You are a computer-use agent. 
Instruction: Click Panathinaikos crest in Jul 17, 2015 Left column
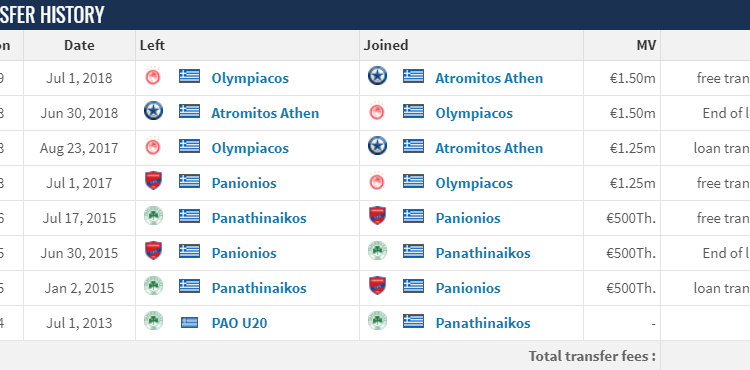point(153,216)
